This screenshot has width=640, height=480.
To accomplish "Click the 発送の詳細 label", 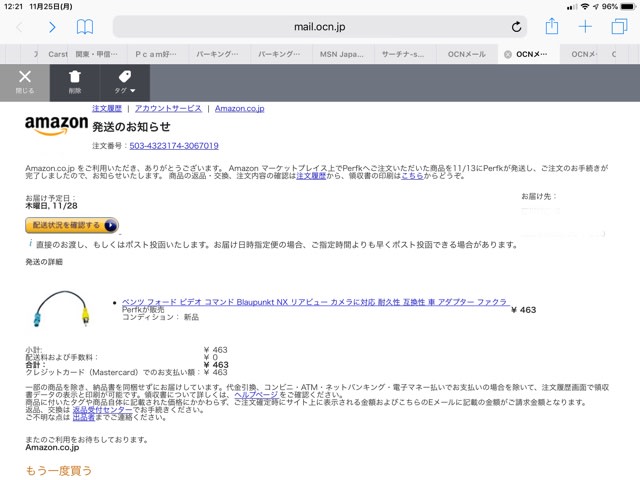I will [x=44, y=262].
